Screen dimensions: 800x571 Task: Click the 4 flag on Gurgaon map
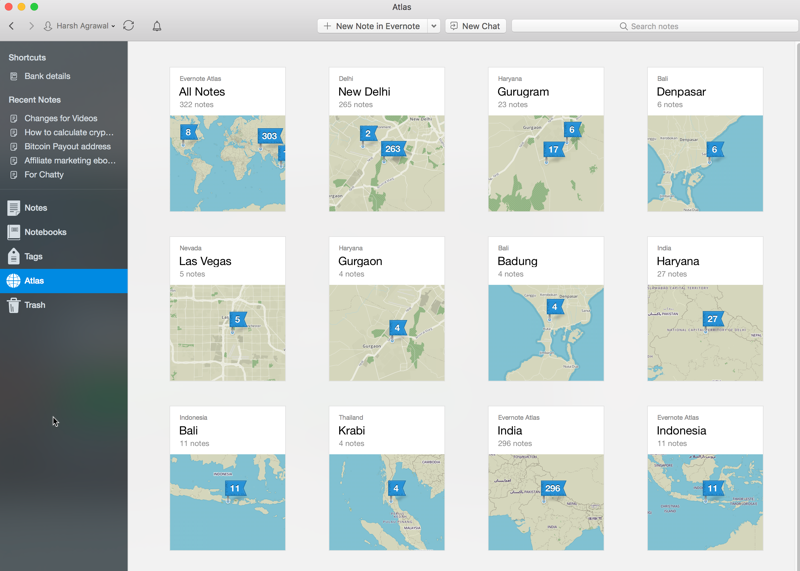tap(397, 328)
